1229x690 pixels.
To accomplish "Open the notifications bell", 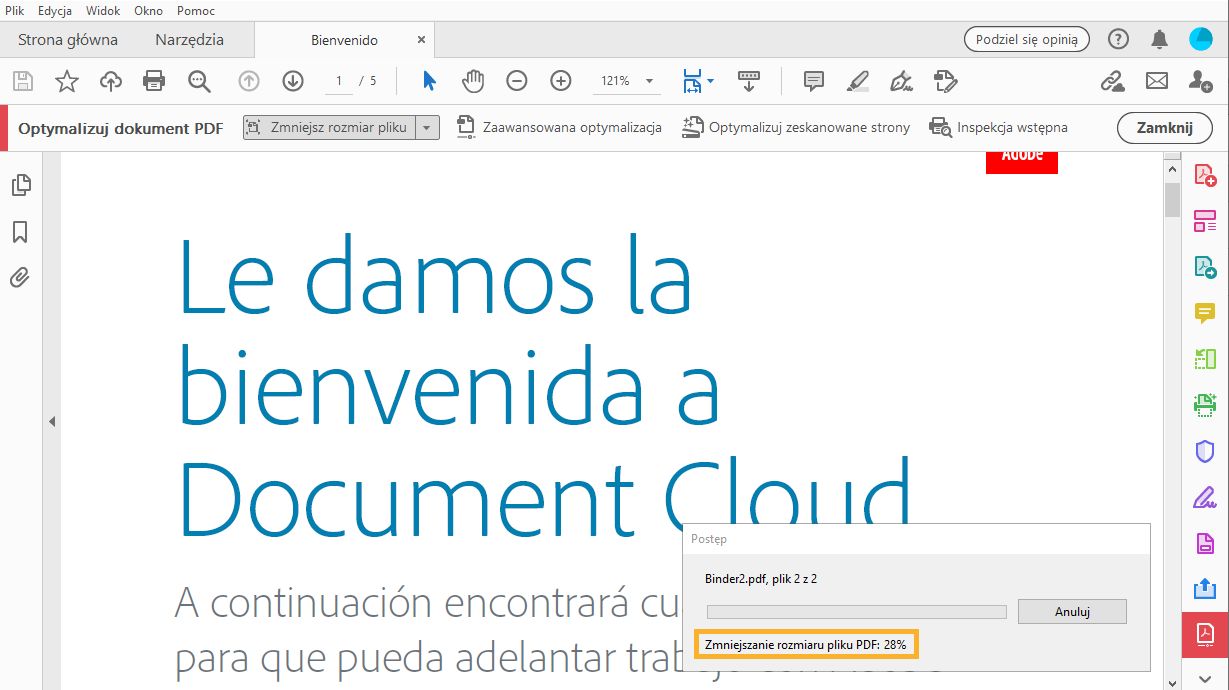I will [x=1160, y=39].
